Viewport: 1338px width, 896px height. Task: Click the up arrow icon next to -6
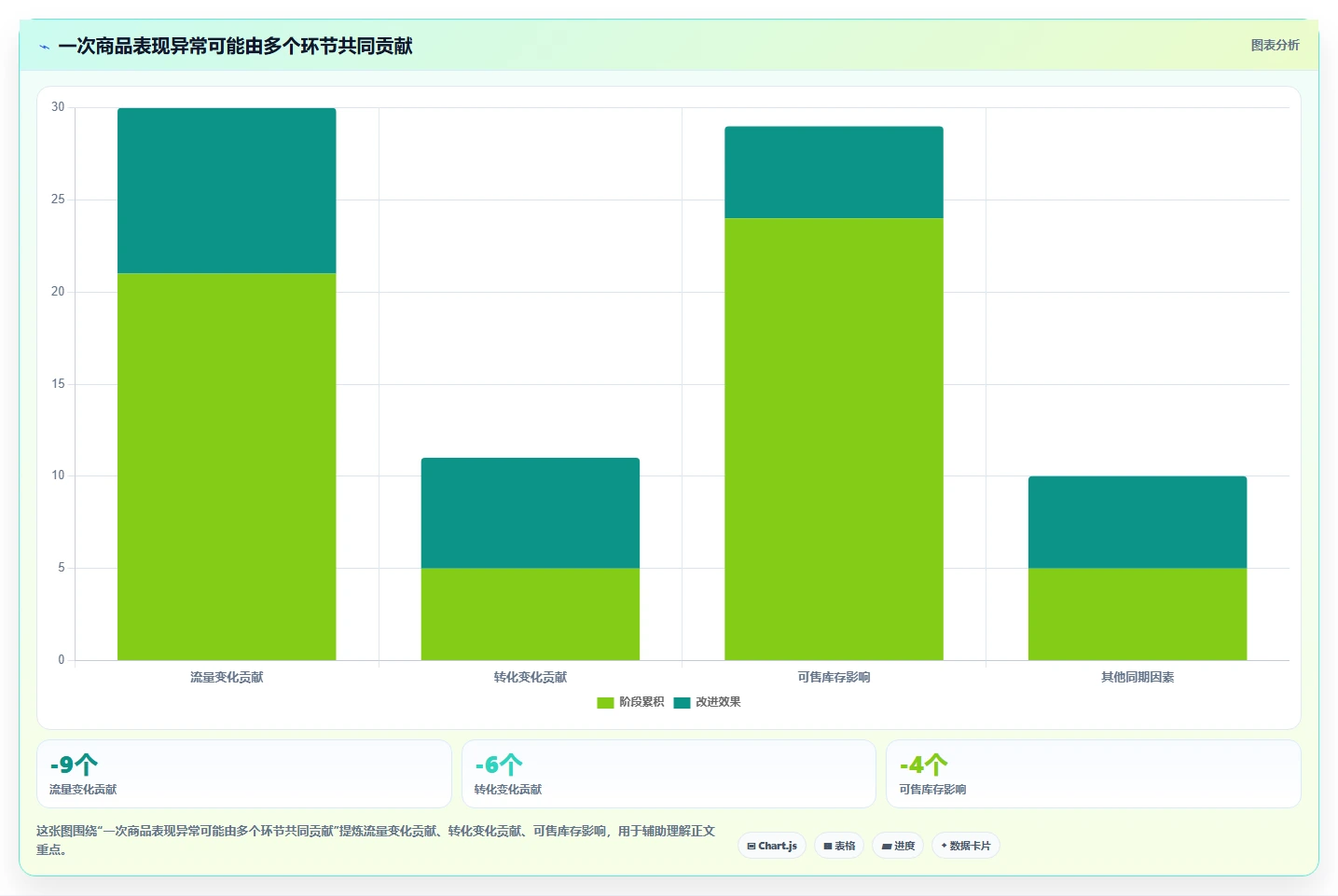click(511, 765)
